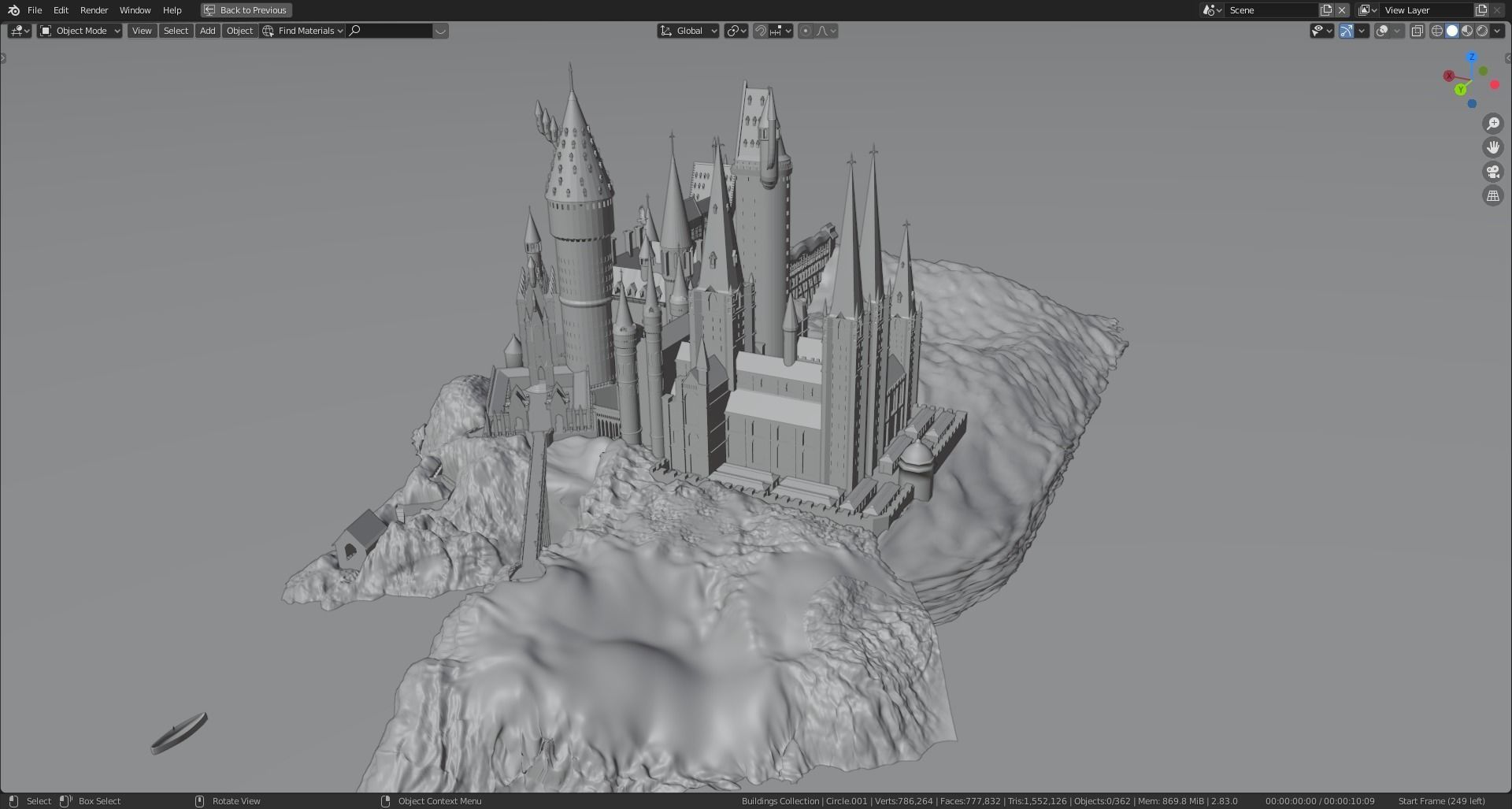Open the editor type selector dropdown
Viewport: 1512px width, 809px height.
(20, 31)
